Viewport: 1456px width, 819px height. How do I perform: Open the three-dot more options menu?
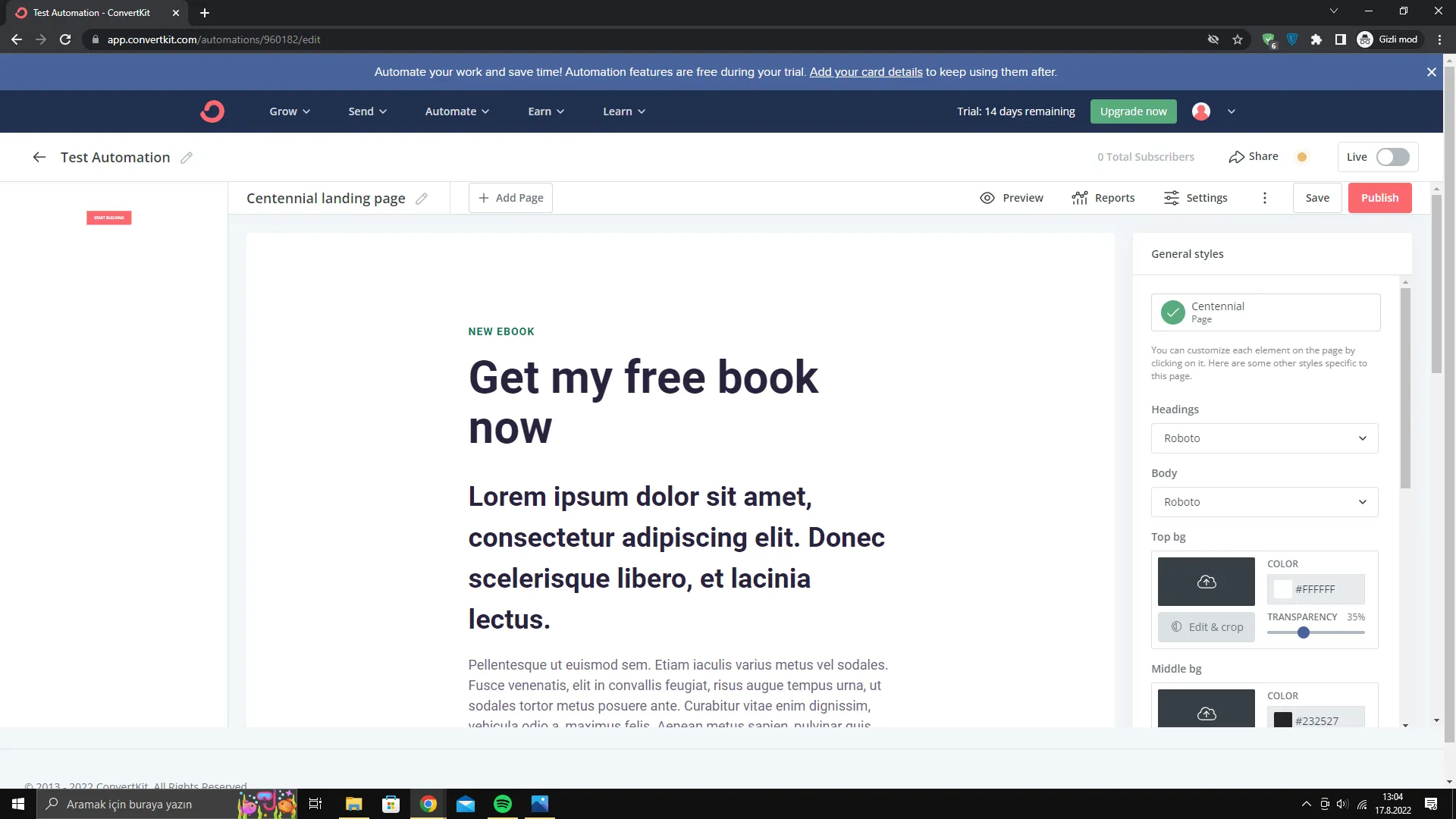coord(1264,198)
